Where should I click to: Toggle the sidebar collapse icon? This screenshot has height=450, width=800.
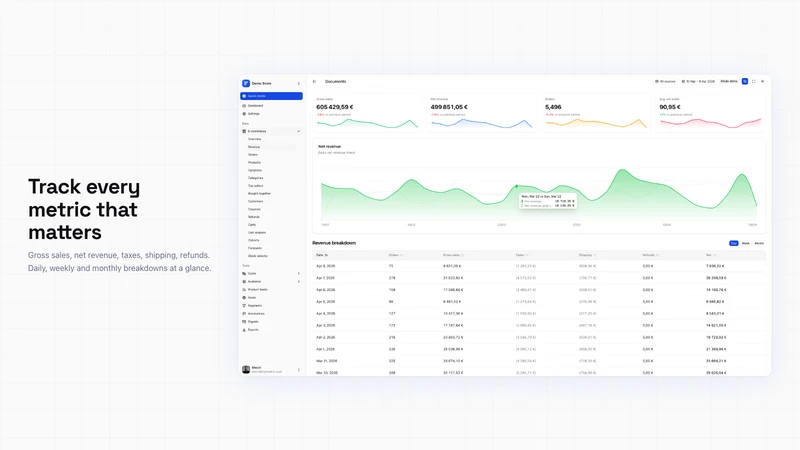coord(314,82)
